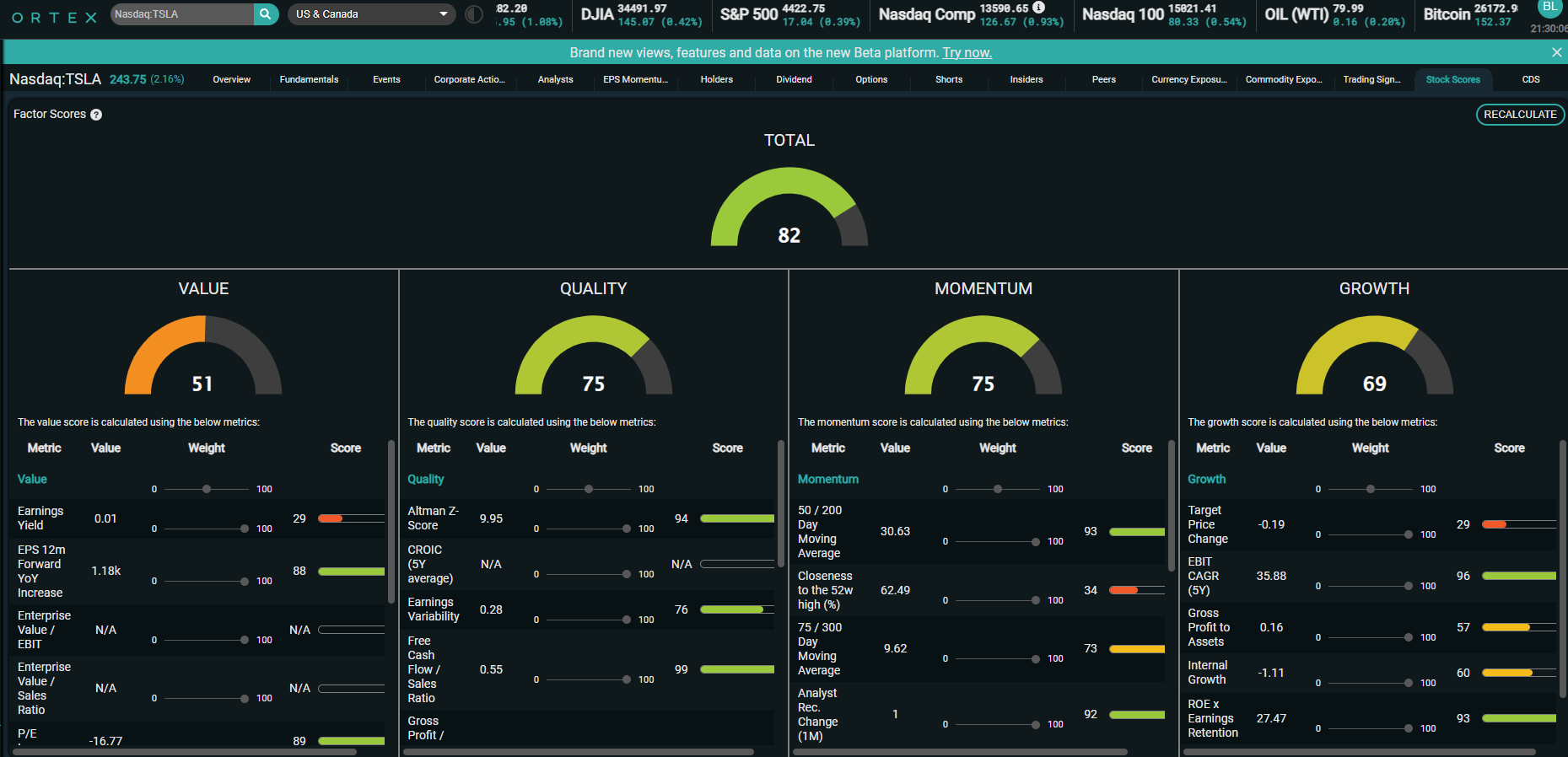The image size is (1568, 757).
Task: Click the Earnings Yield score bar
Action: tap(351, 518)
